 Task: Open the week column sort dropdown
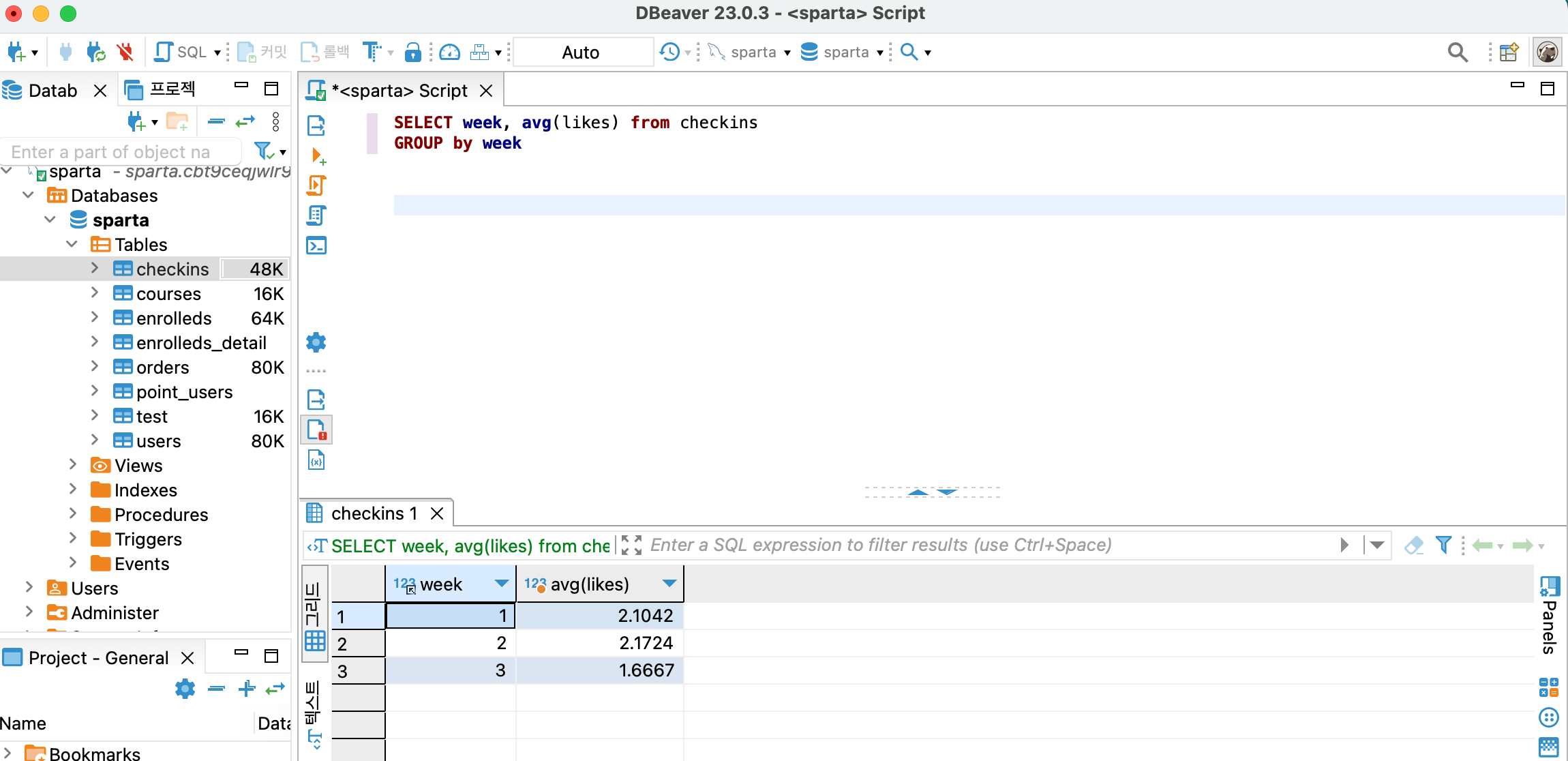[501, 584]
